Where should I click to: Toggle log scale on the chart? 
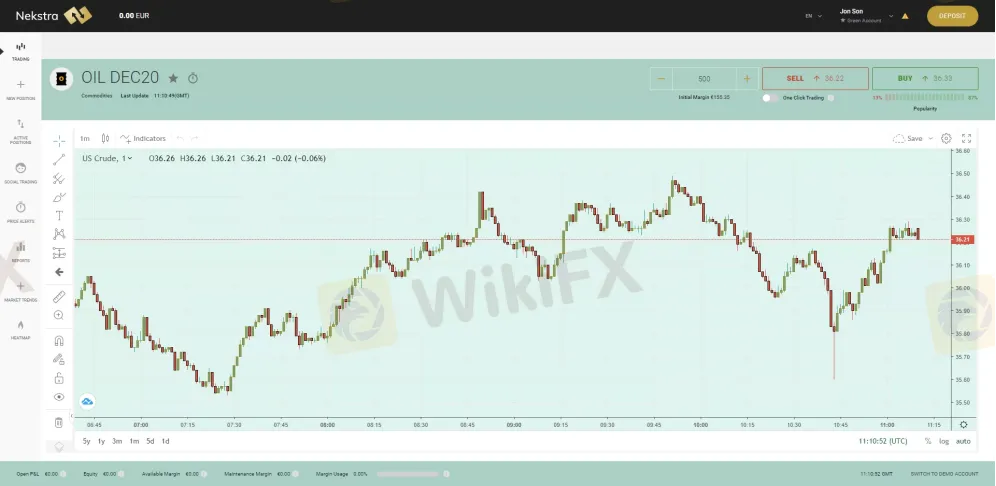point(944,441)
